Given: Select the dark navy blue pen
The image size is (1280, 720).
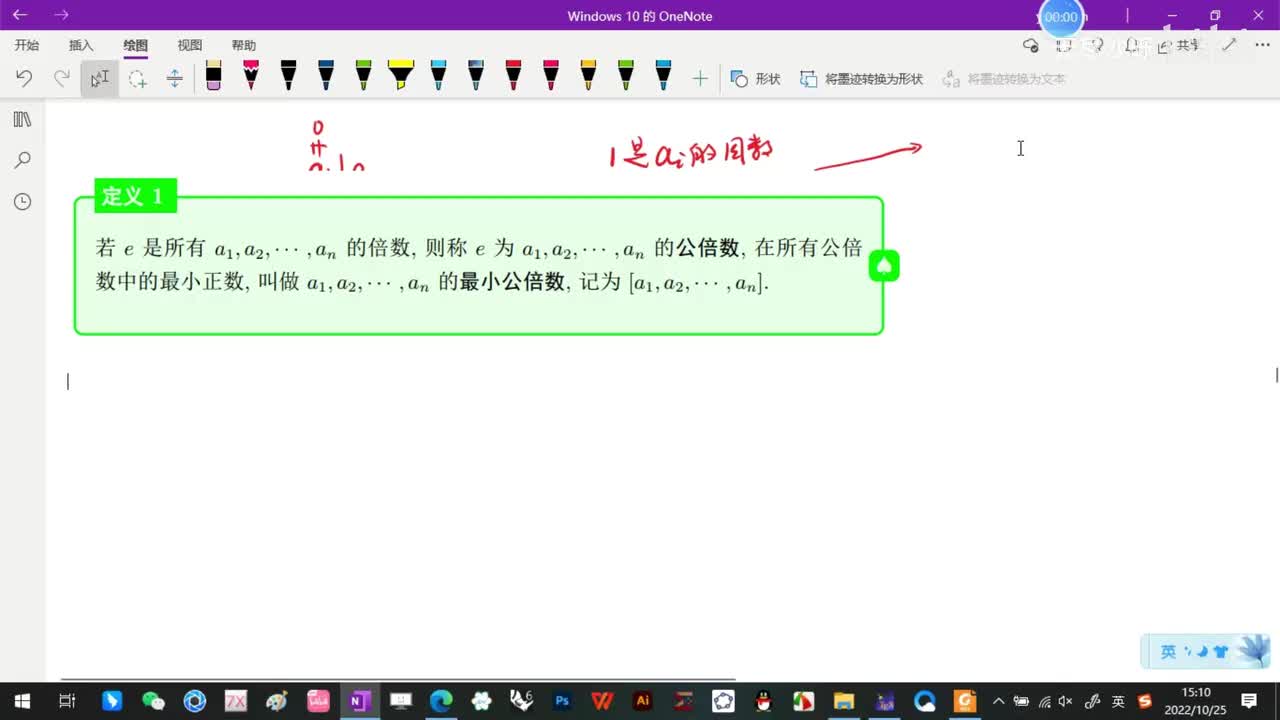Looking at the screenshot, I should 326,76.
